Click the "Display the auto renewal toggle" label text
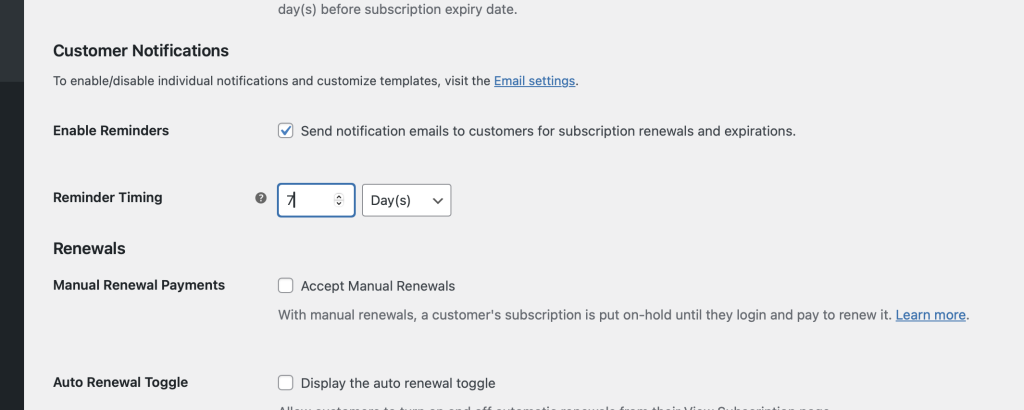Viewport: 1024px width, 410px height. tap(397, 383)
